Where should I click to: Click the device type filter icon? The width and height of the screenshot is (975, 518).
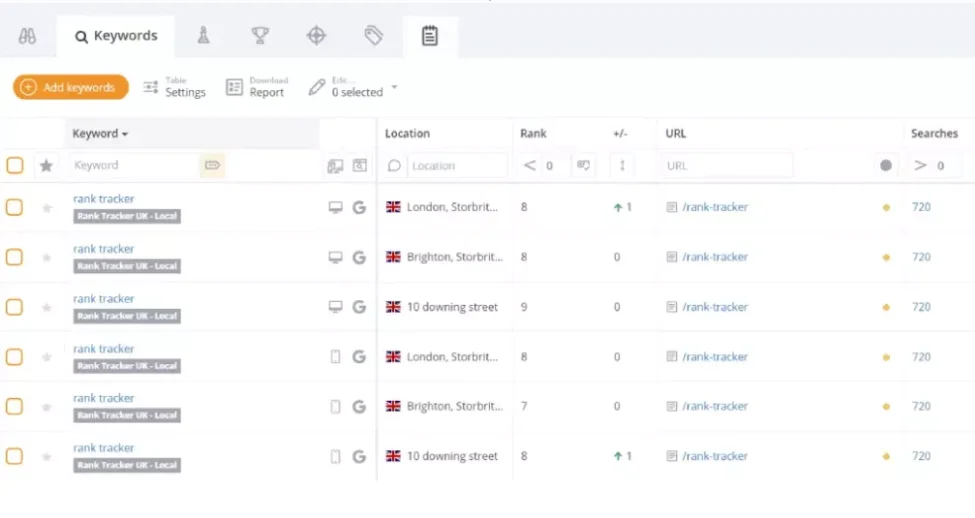point(335,166)
